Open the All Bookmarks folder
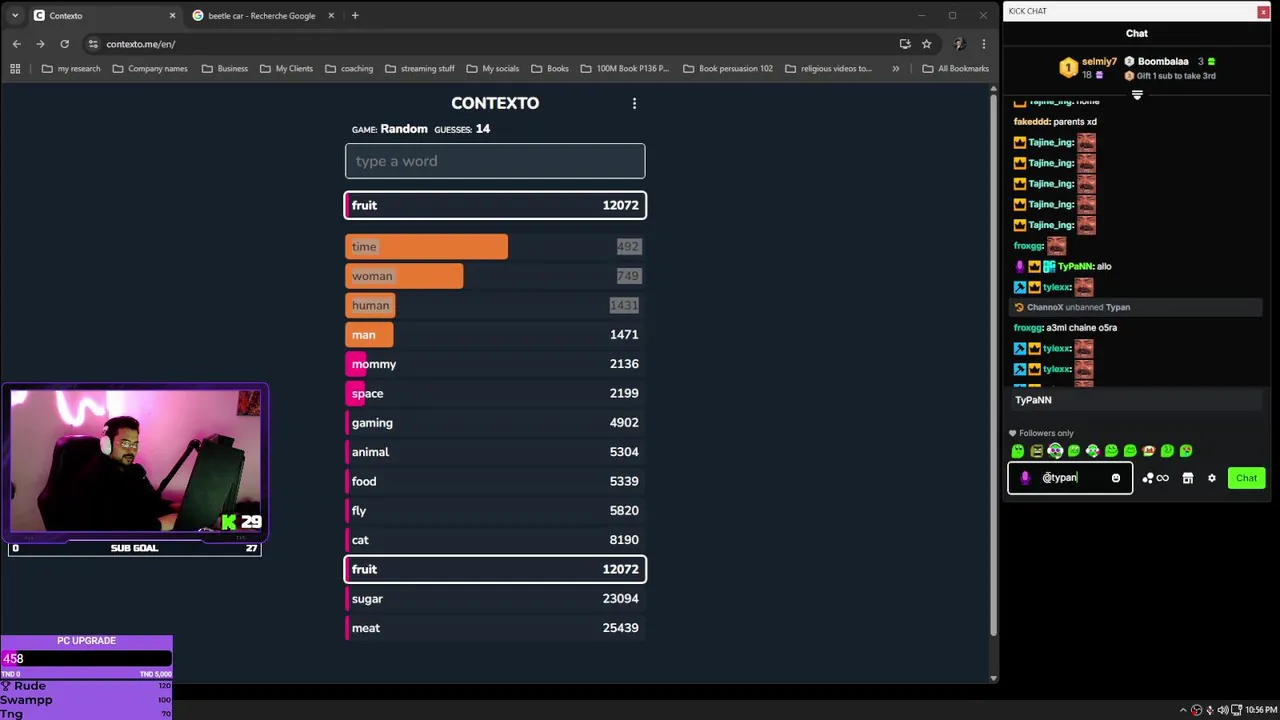This screenshot has height=720, width=1280. 955,69
